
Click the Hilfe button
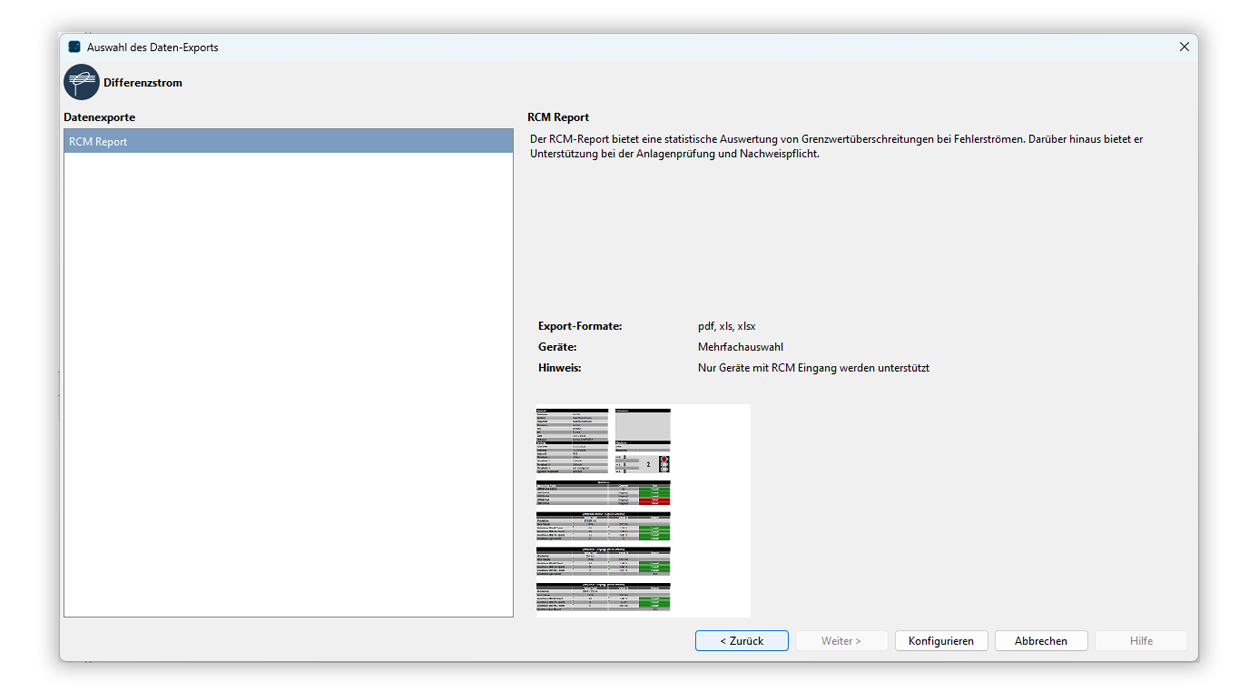click(1141, 640)
